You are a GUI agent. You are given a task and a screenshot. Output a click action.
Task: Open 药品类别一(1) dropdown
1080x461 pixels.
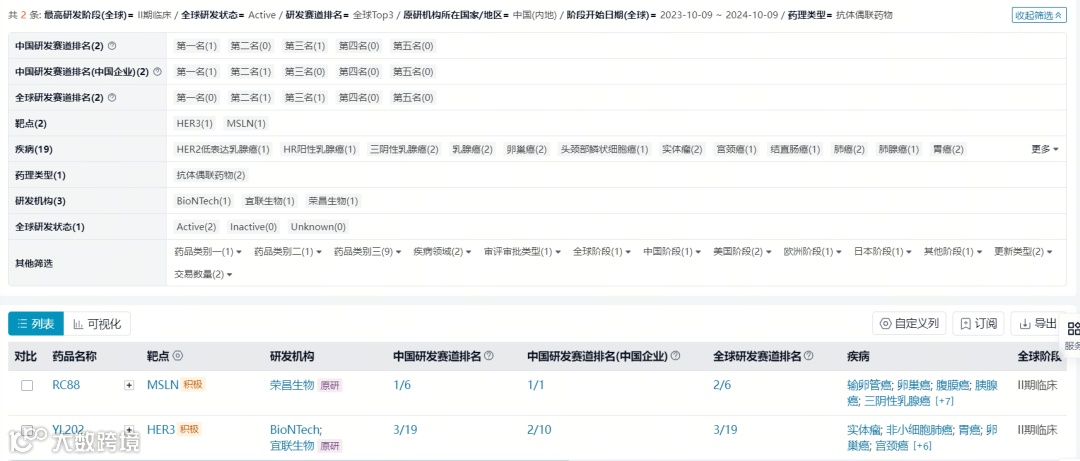(x=209, y=252)
